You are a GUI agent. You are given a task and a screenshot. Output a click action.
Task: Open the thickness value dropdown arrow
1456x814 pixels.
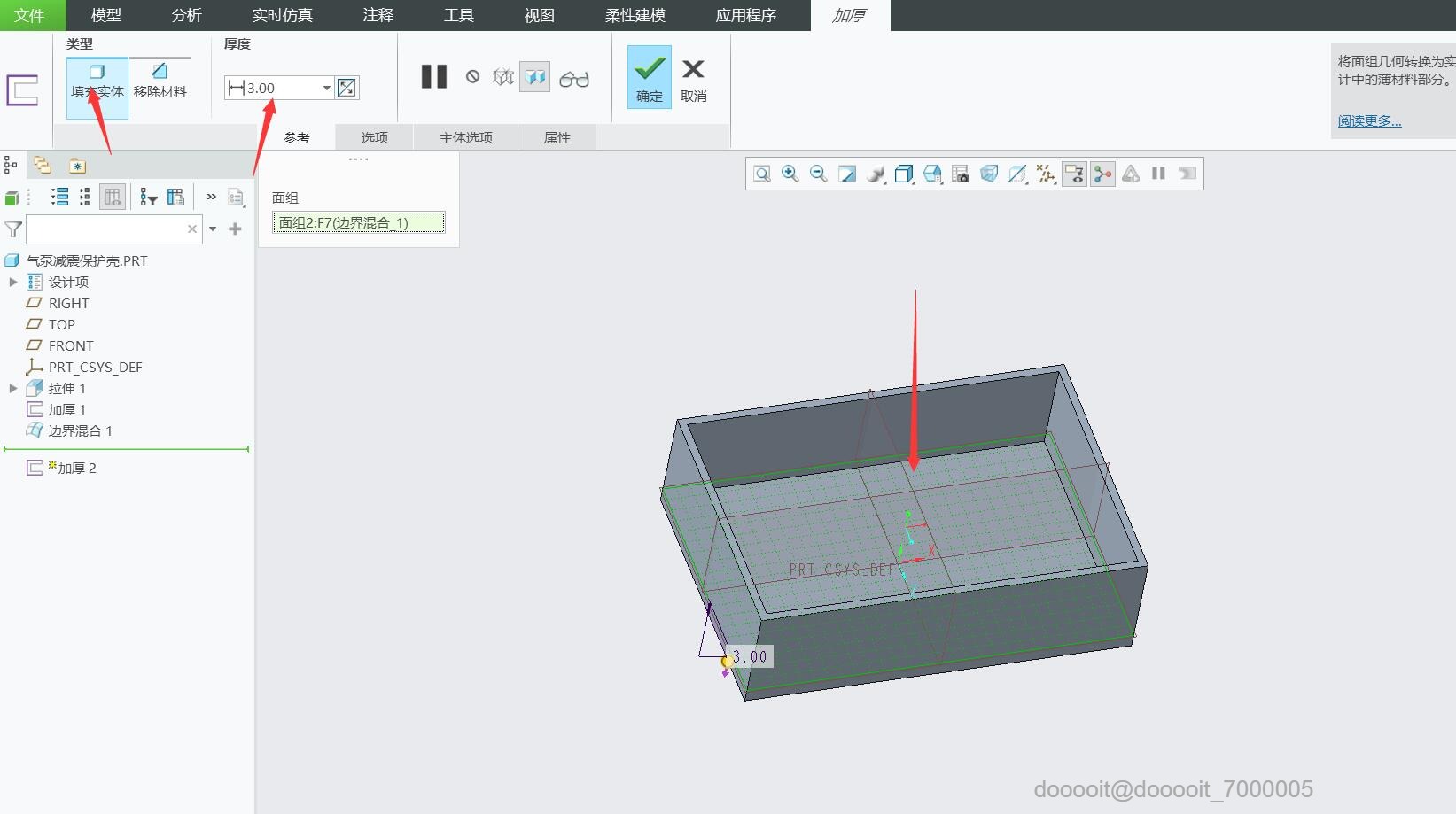pos(326,88)
